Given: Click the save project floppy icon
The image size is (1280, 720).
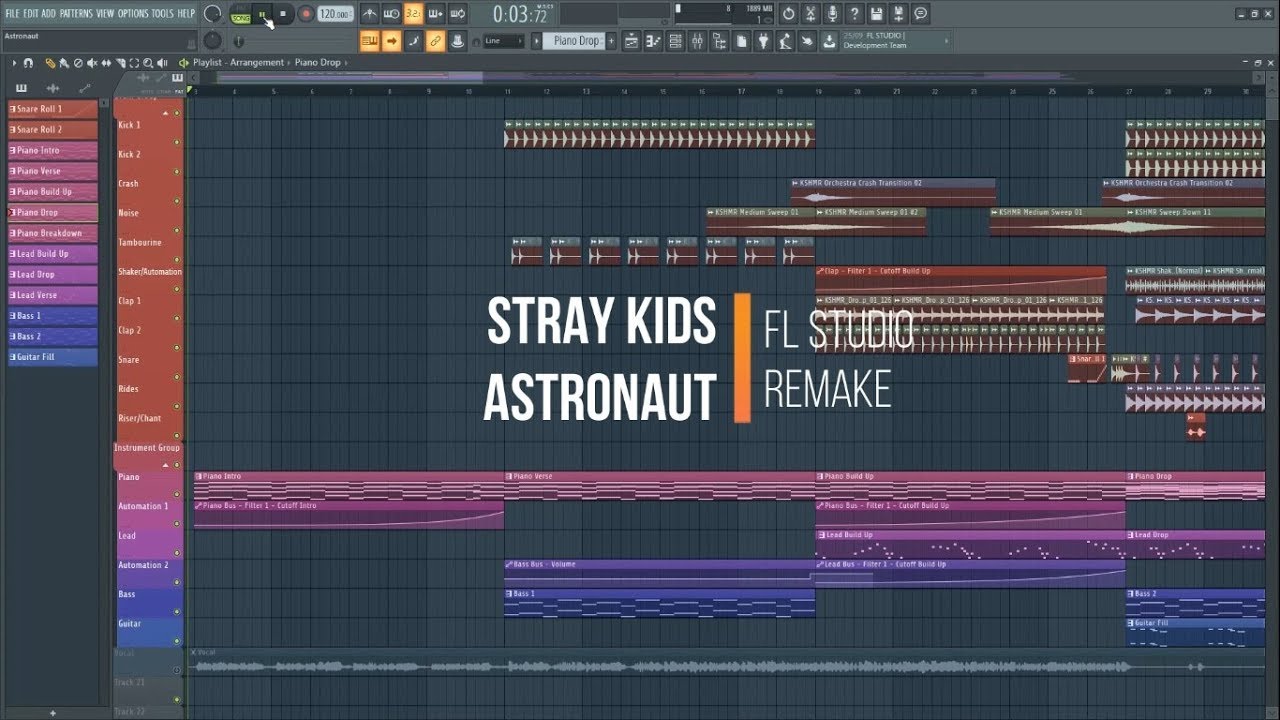Looking at the screenshot, I should 876,14.
